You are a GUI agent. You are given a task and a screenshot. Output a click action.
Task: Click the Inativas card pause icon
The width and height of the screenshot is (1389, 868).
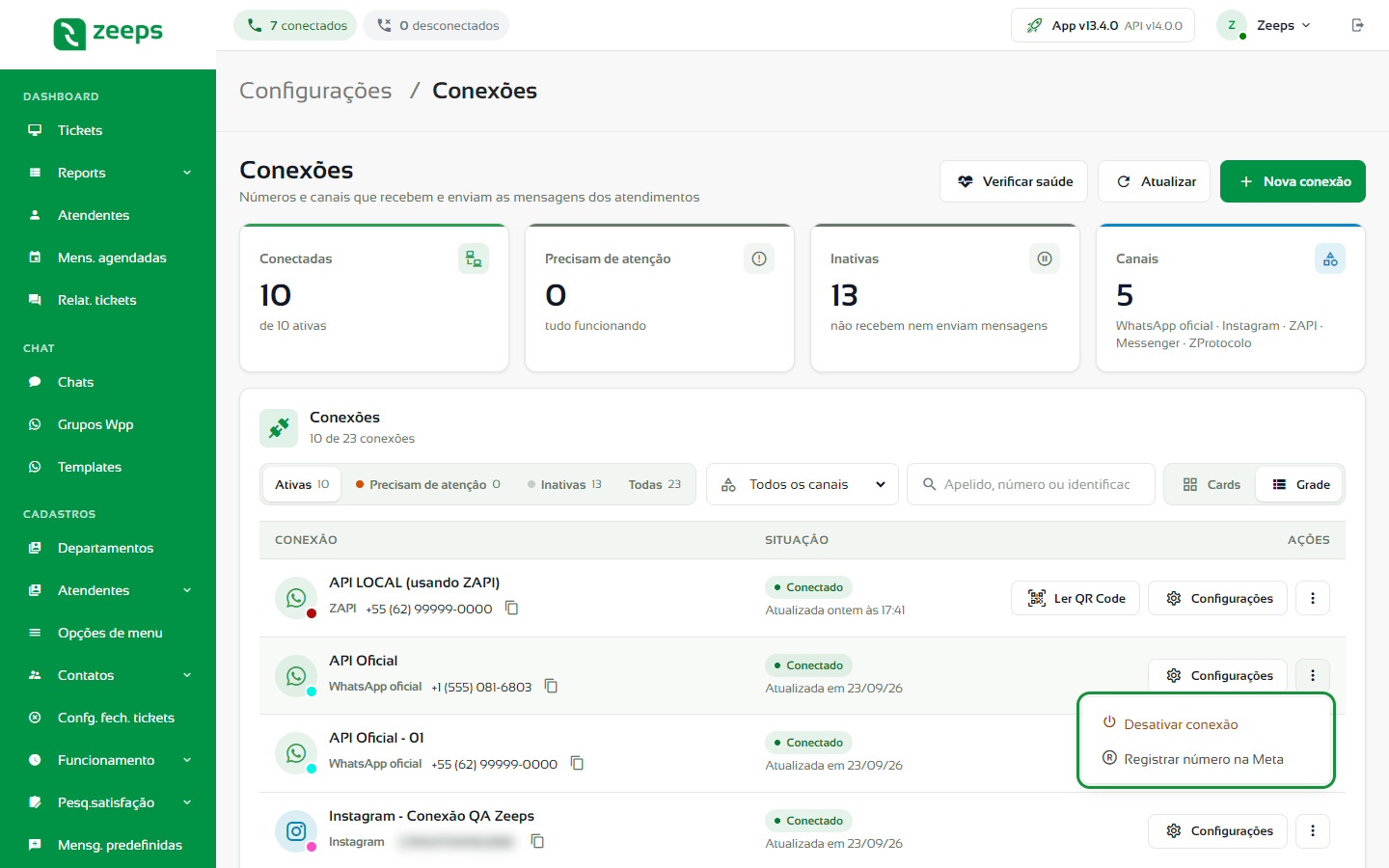(x=1045, y=258)
